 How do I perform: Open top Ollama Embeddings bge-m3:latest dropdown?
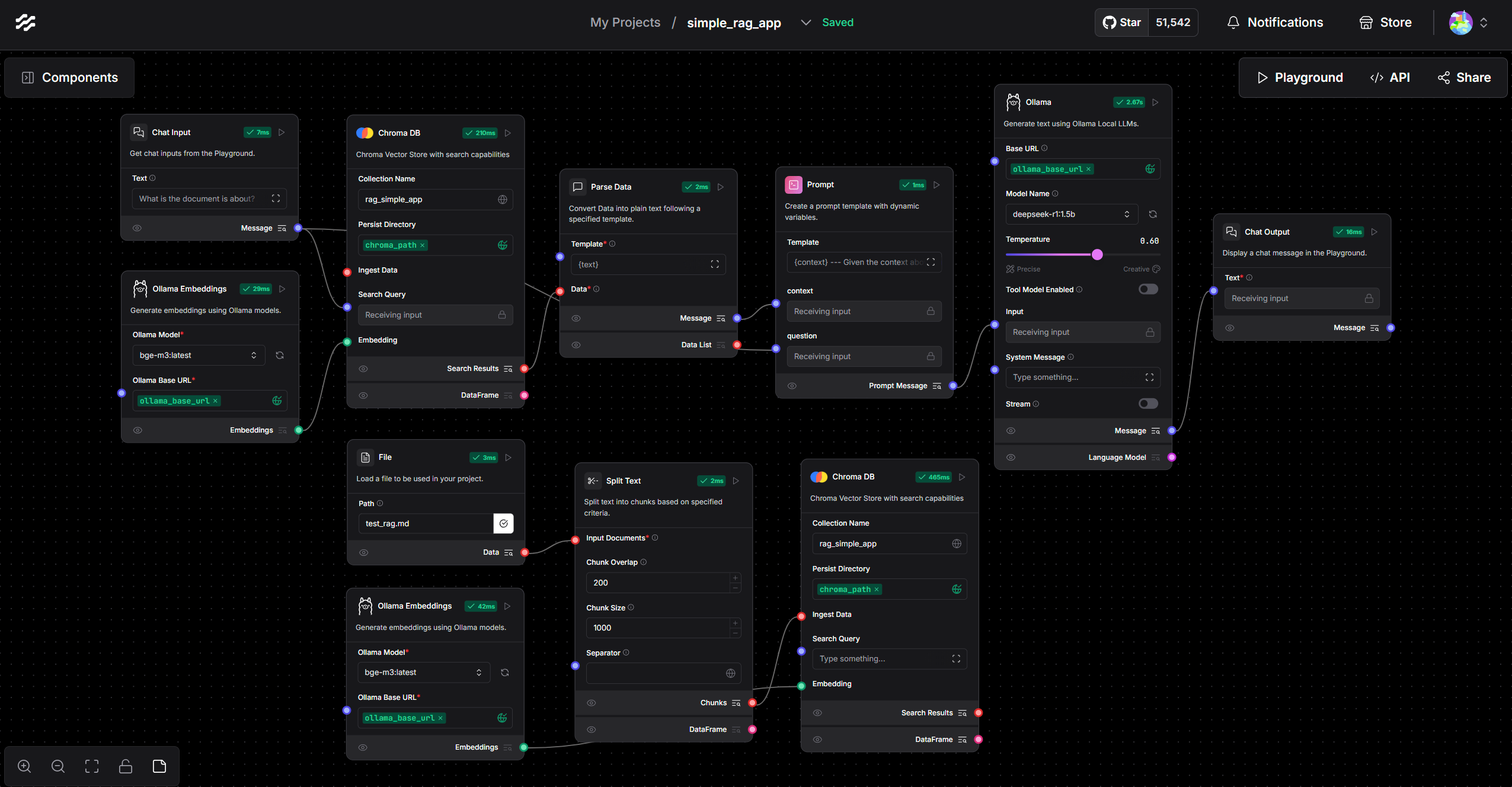199,355
